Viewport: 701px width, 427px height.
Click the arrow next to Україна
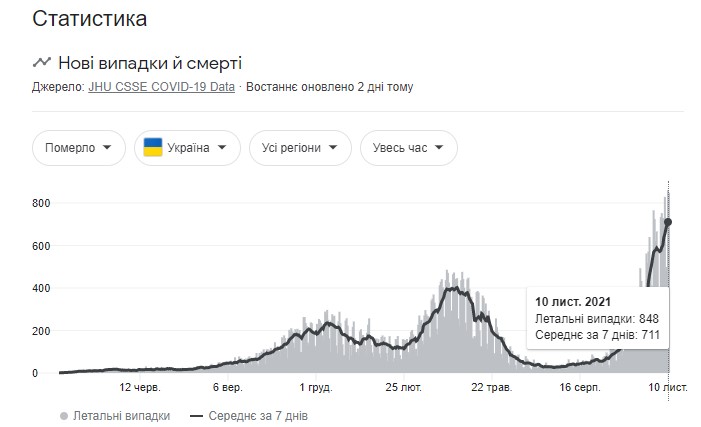(x=222, y=148)
